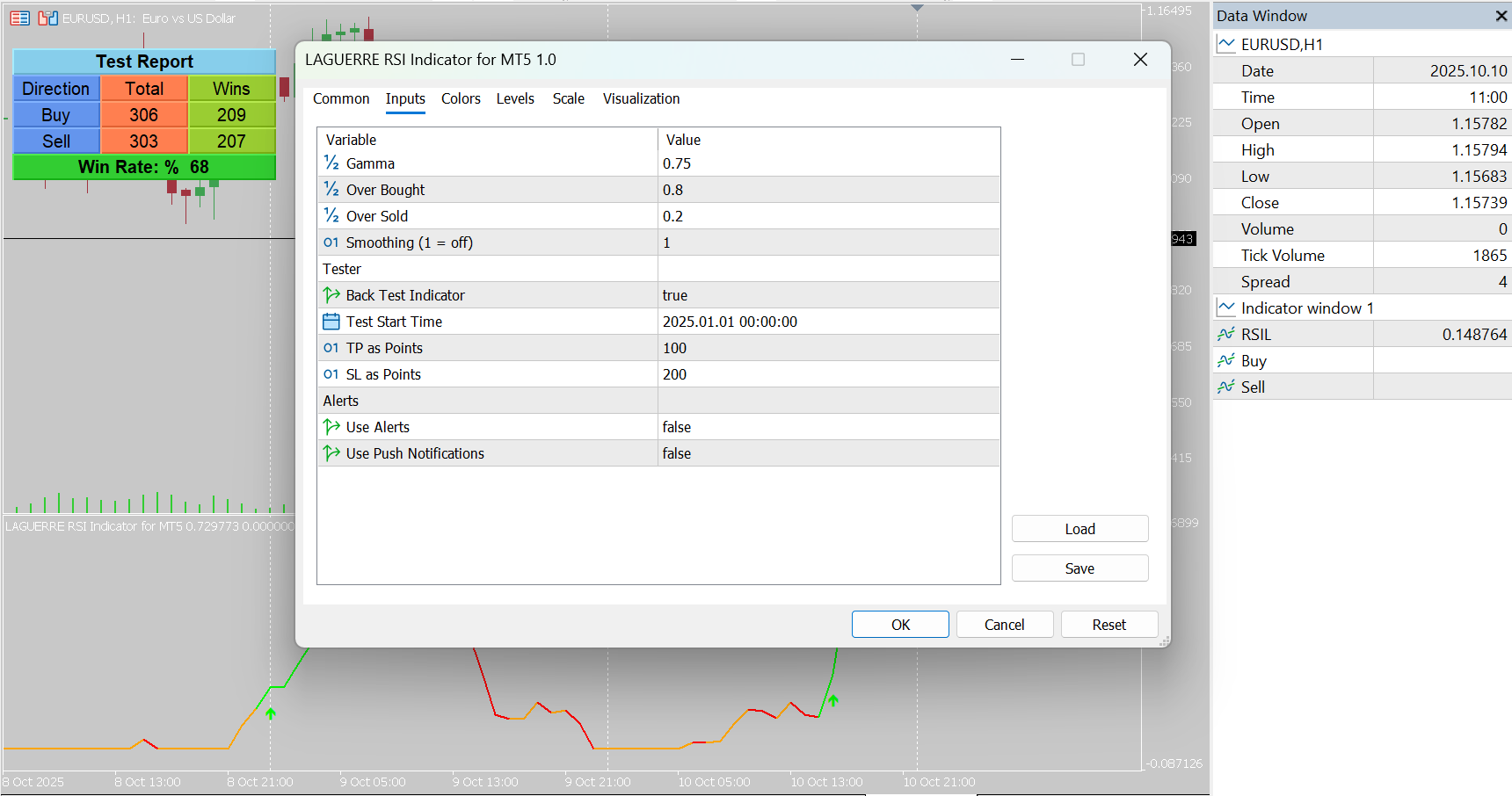Click the Cancel button
1512x796 pixels.
pos(1005,625)
